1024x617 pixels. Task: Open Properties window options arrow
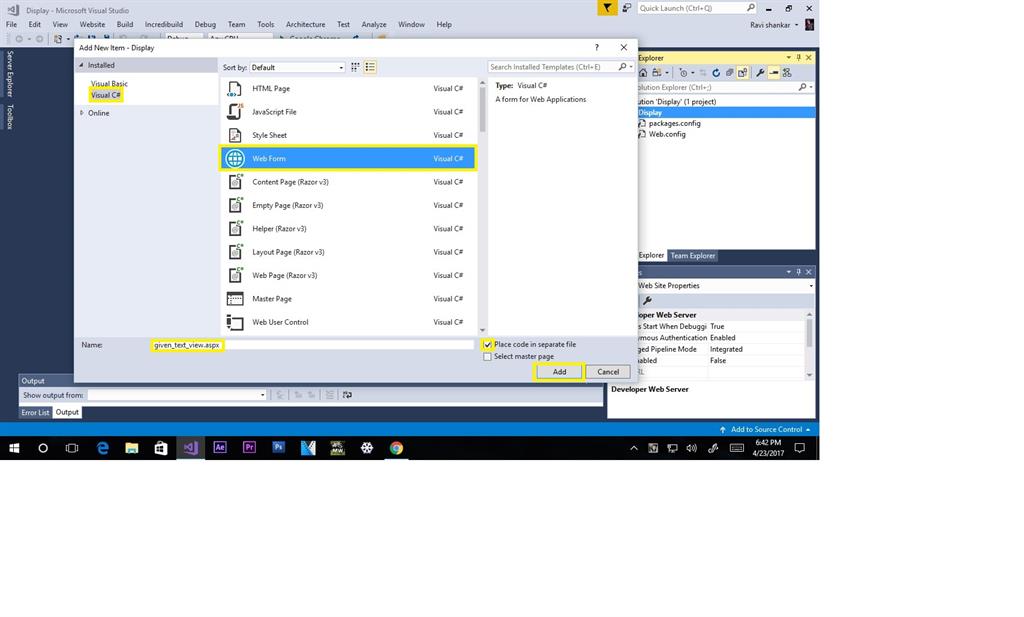[789, 272]
